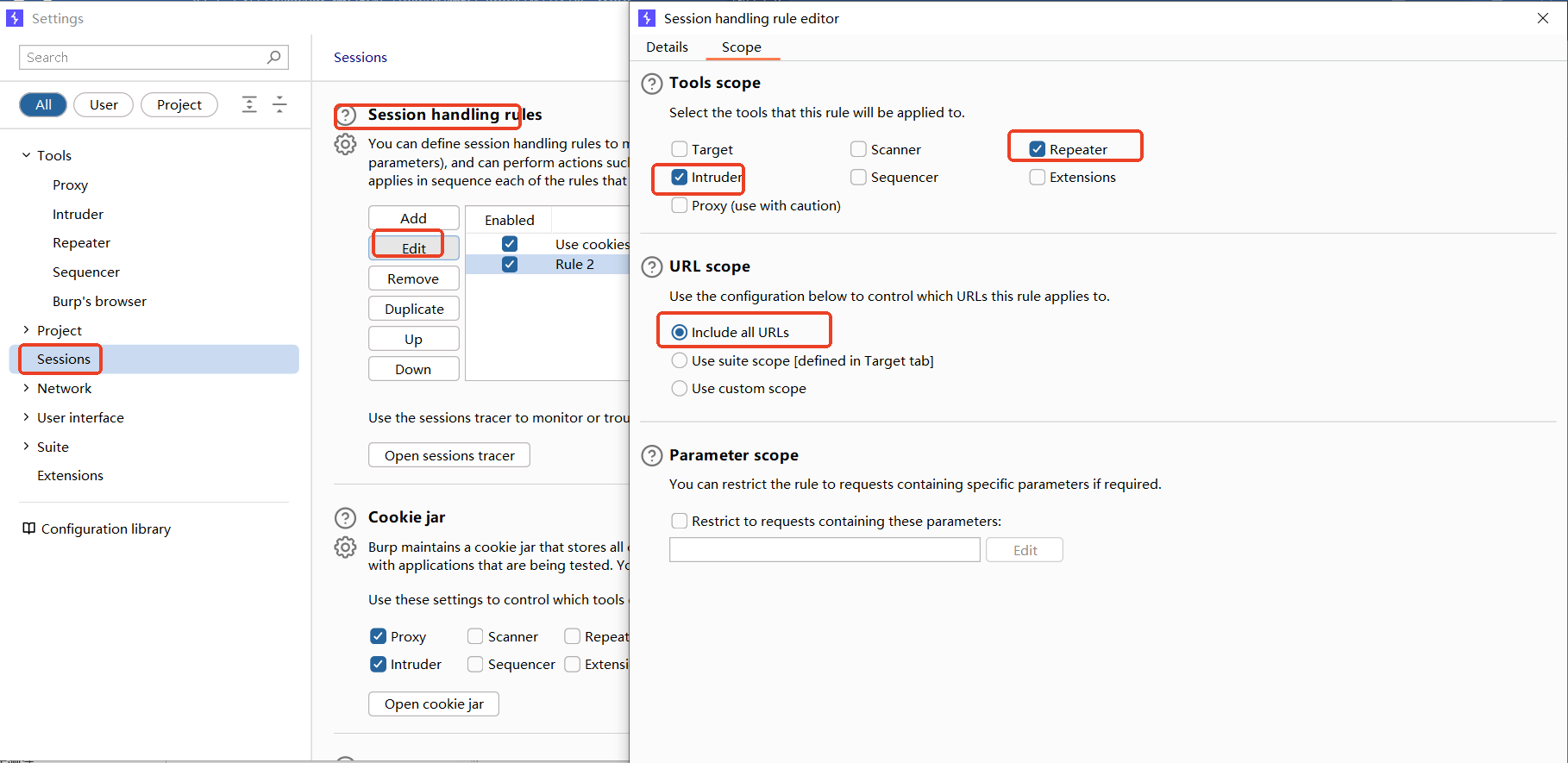Toggle enabled checkbox for Use cookies rule
The image size is (1568, 763).
(510, 244)
